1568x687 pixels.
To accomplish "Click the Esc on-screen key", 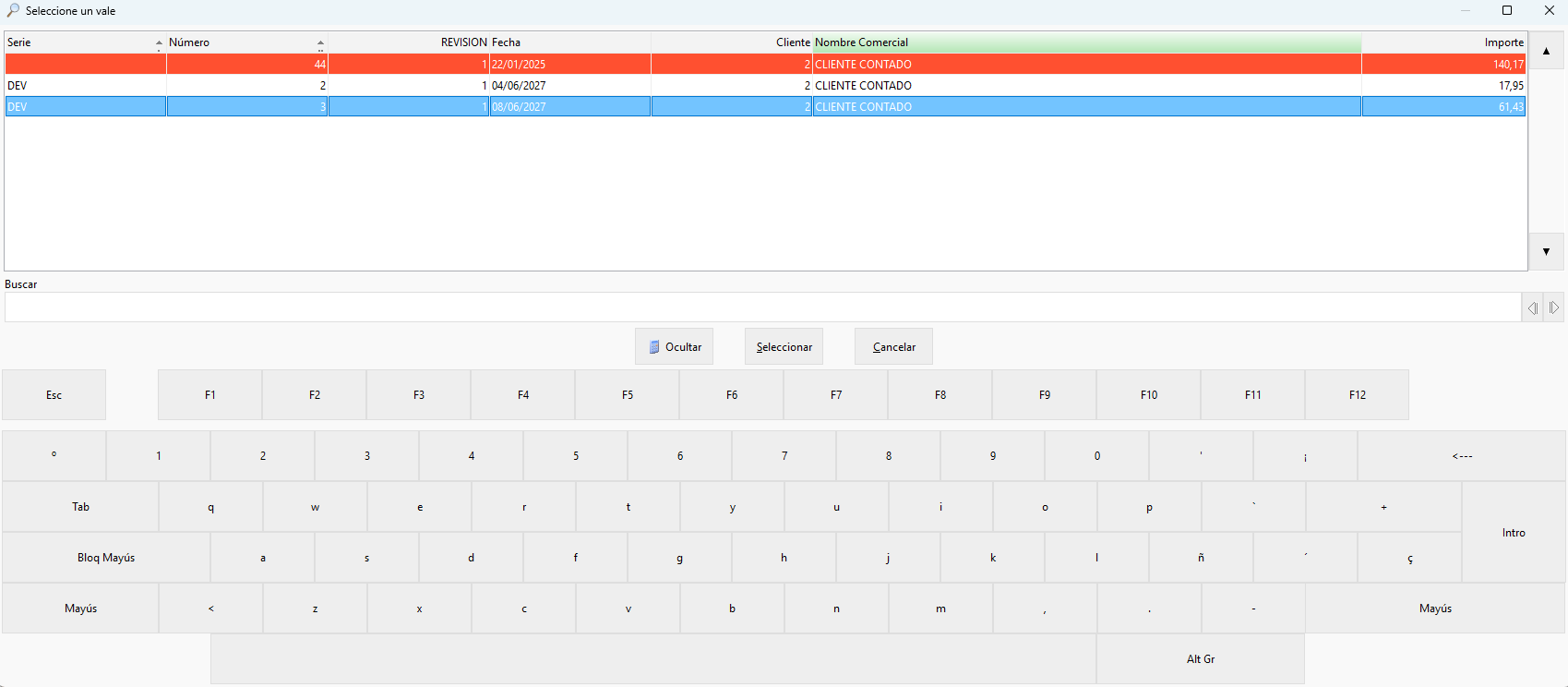I will tap(54, 395).
